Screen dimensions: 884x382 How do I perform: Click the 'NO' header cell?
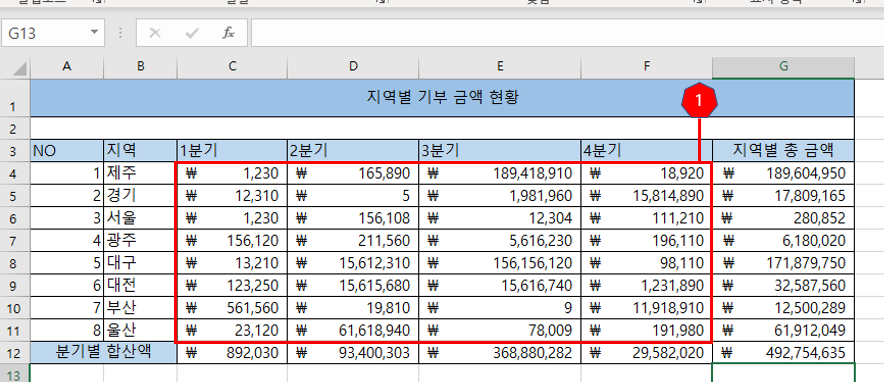pyautogui.click(x=67, y=151)
